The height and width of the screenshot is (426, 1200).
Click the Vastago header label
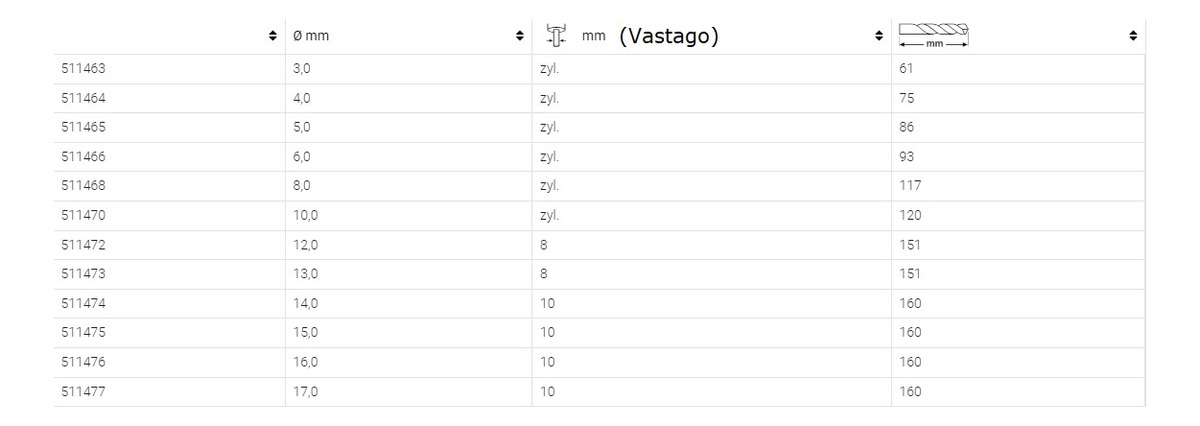[x=669, y=36]
